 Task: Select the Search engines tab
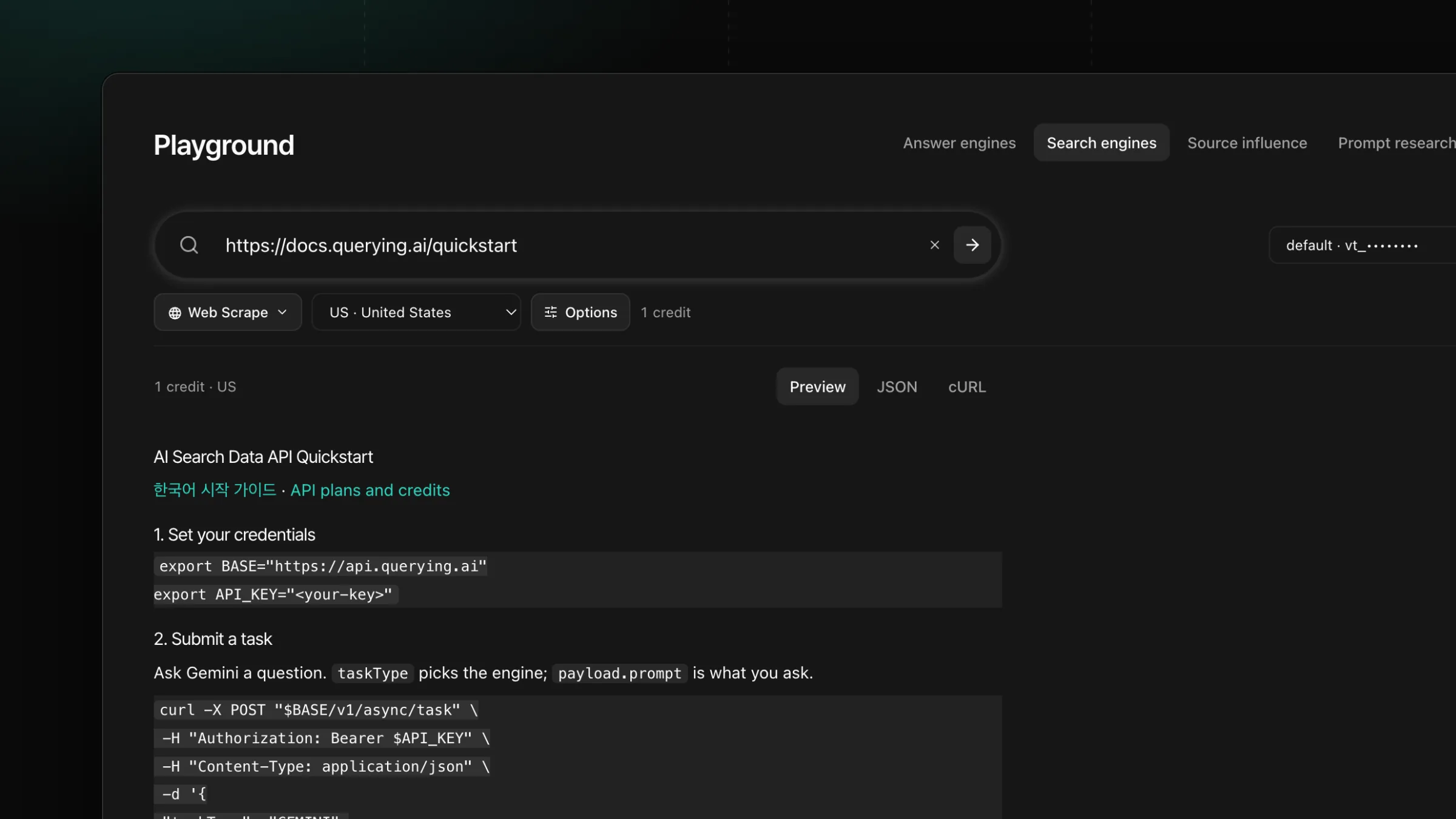1101,143
